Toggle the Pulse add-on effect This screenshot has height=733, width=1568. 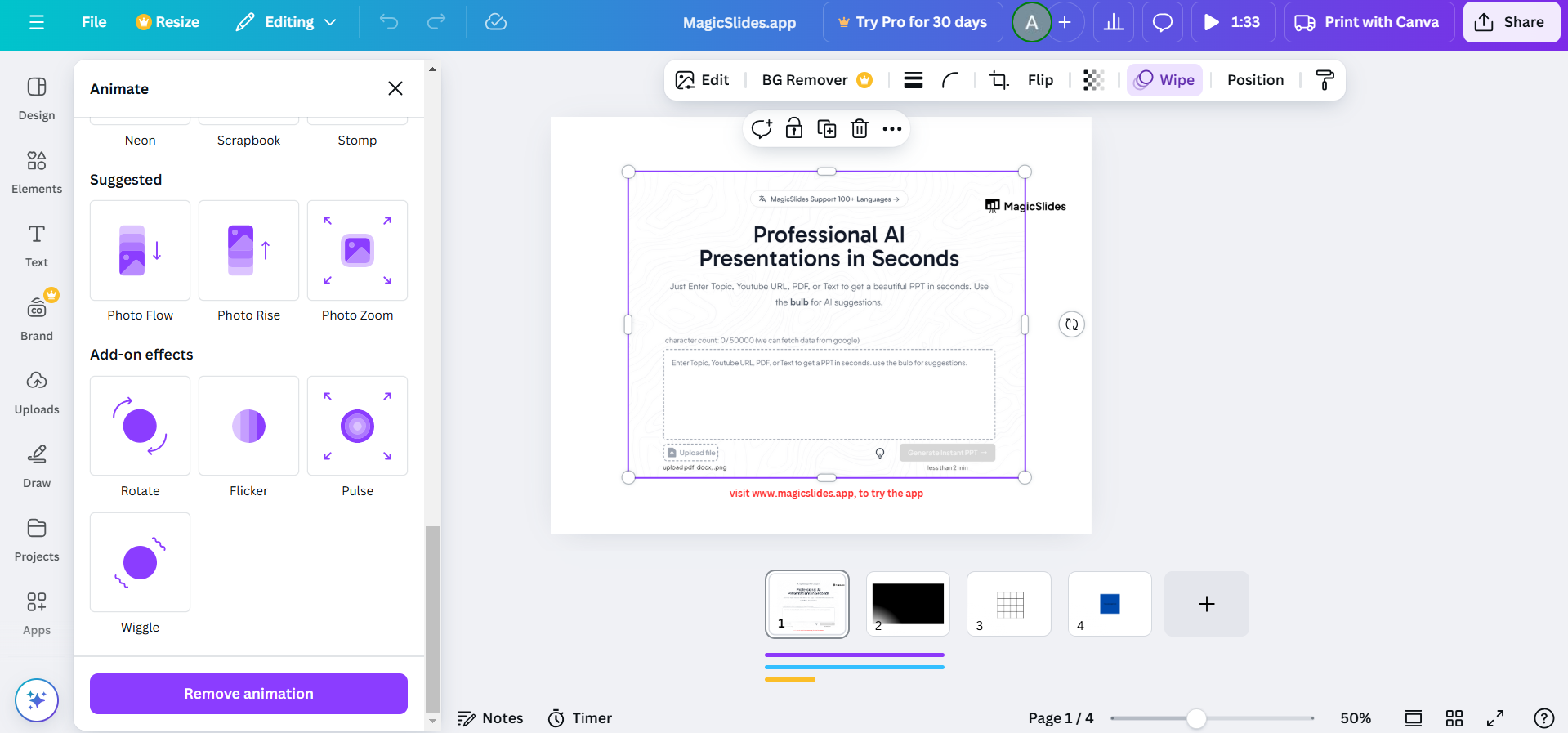357,426
